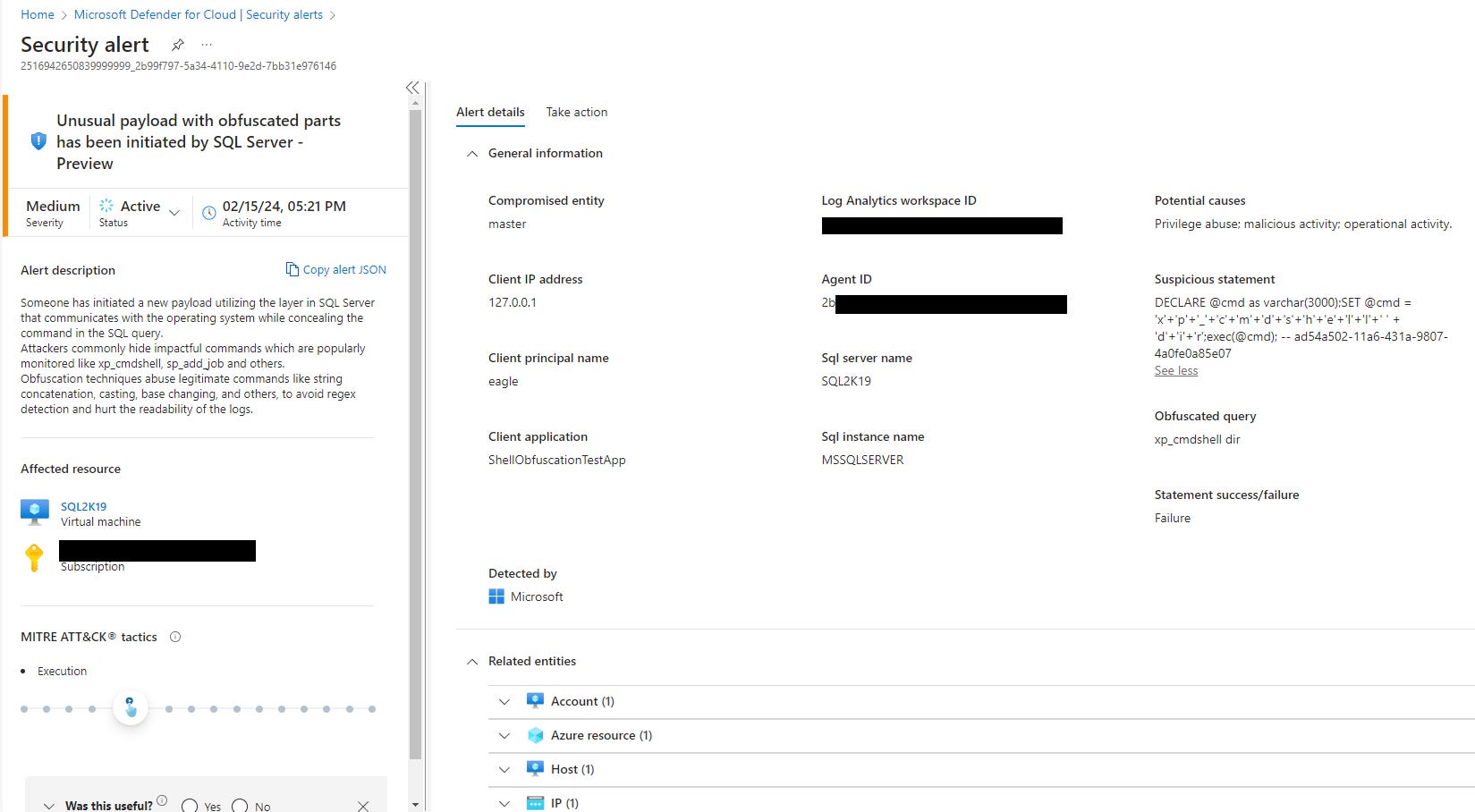Click the scrollbar down arrow of left pane
This screenshot has width=1475, height=812.
pyautogui.click(x=415, y=805)
